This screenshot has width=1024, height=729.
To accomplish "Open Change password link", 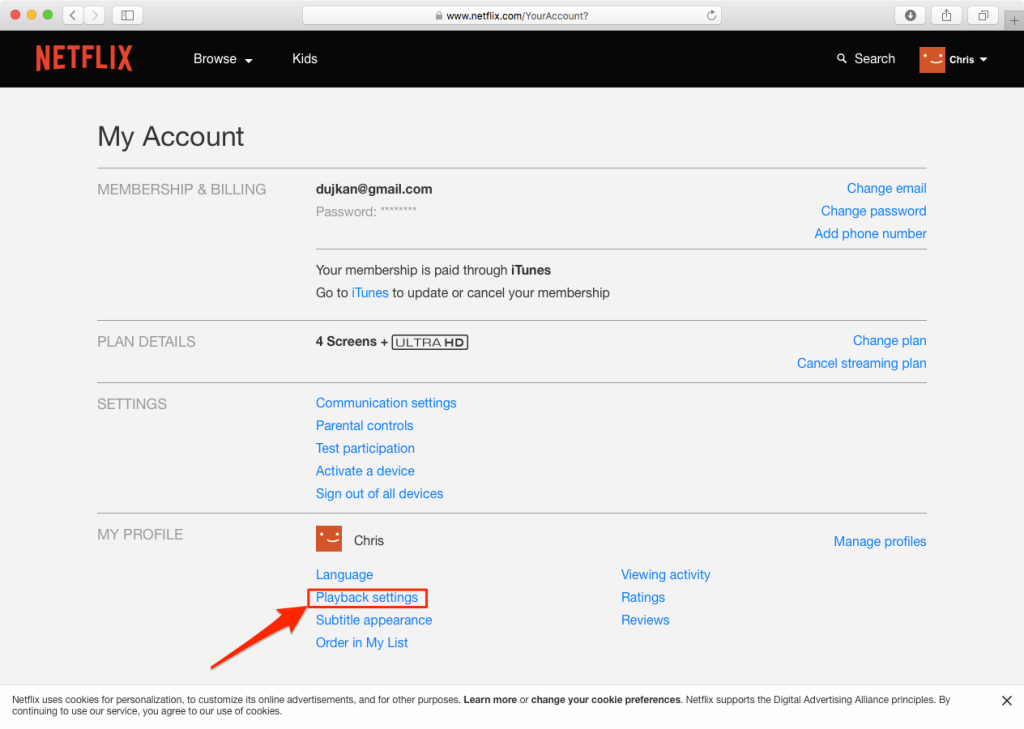I will tap(873, 211).
